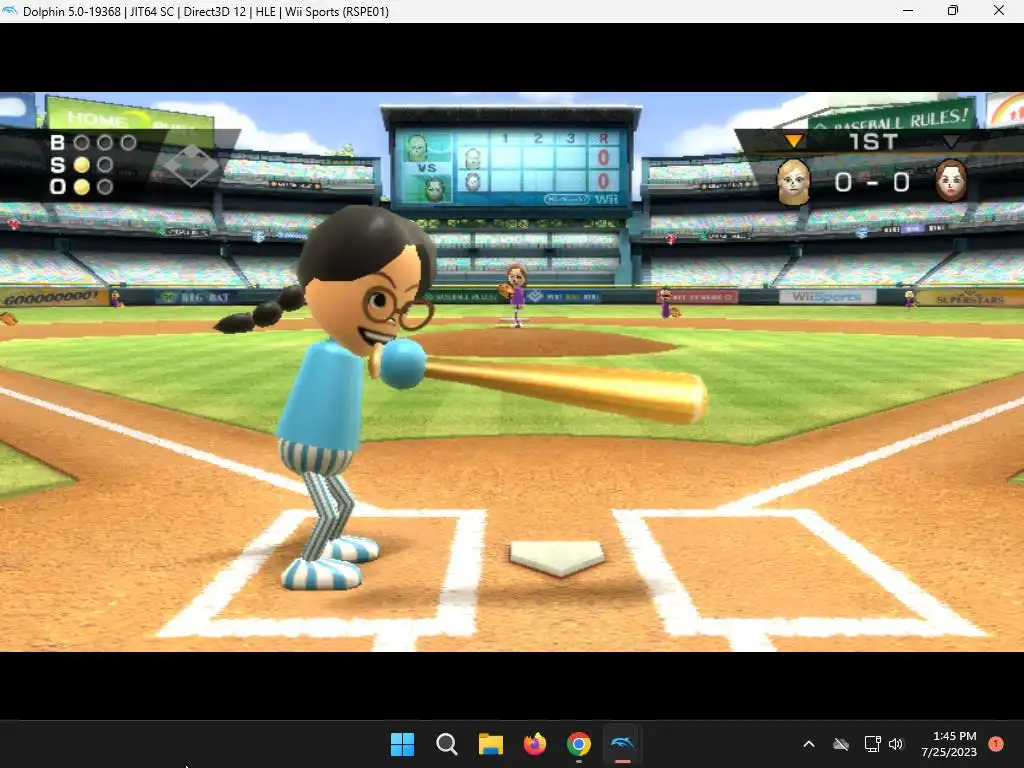Click the Dolphin logo in the title bar
This screenshot has height=768, width=1024.
[x=9, y=11]
